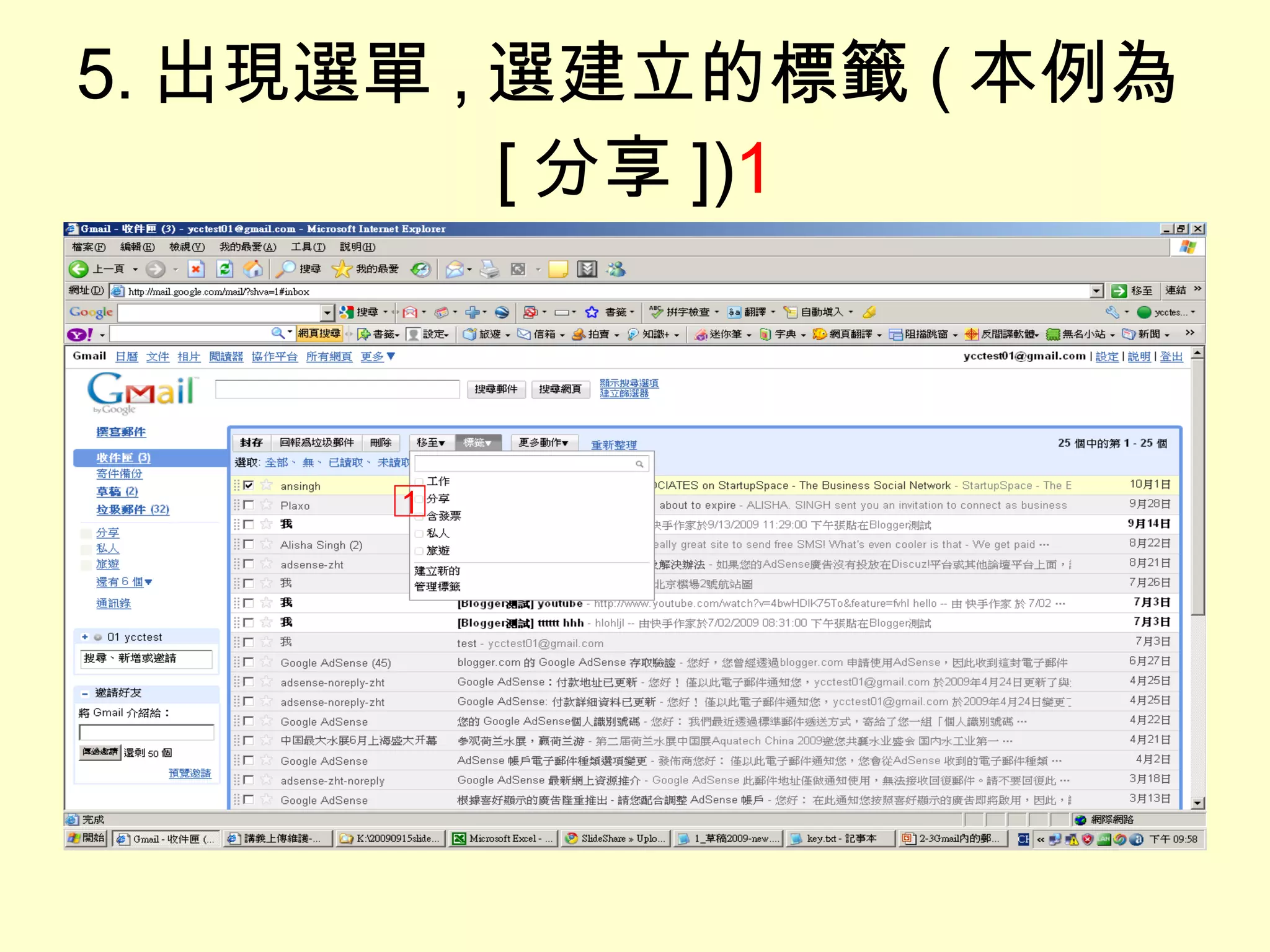The width and height of the screenshot is (1270, 952).
Task: Open the 編輯(E) menu
Action: click(x=137, y=247)
